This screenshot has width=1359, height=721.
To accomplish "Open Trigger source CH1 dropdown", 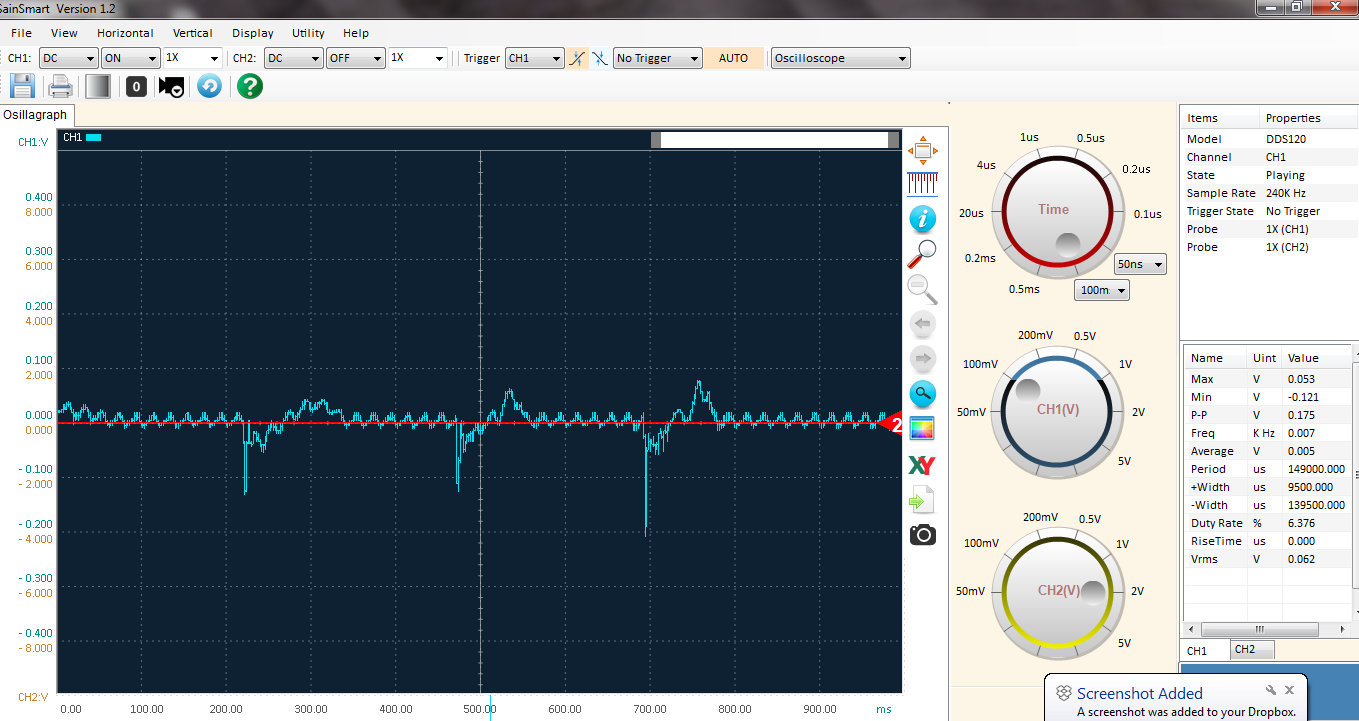I will coord(534,58).
